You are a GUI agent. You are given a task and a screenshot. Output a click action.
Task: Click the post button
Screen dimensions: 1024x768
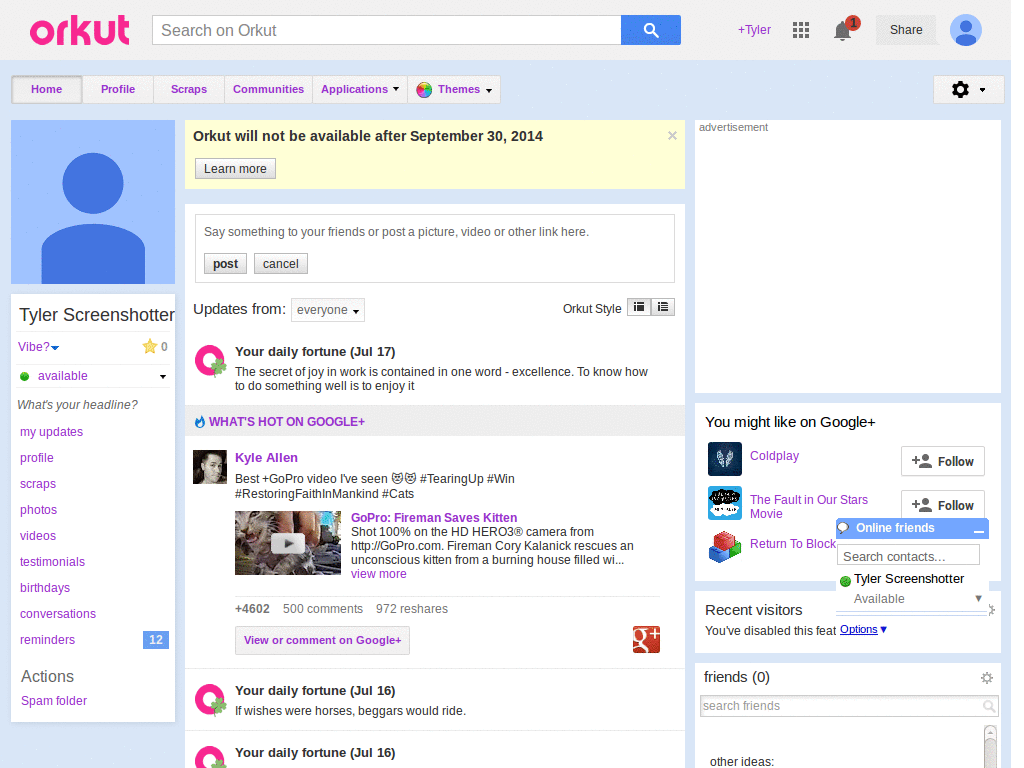coord(225,264)
